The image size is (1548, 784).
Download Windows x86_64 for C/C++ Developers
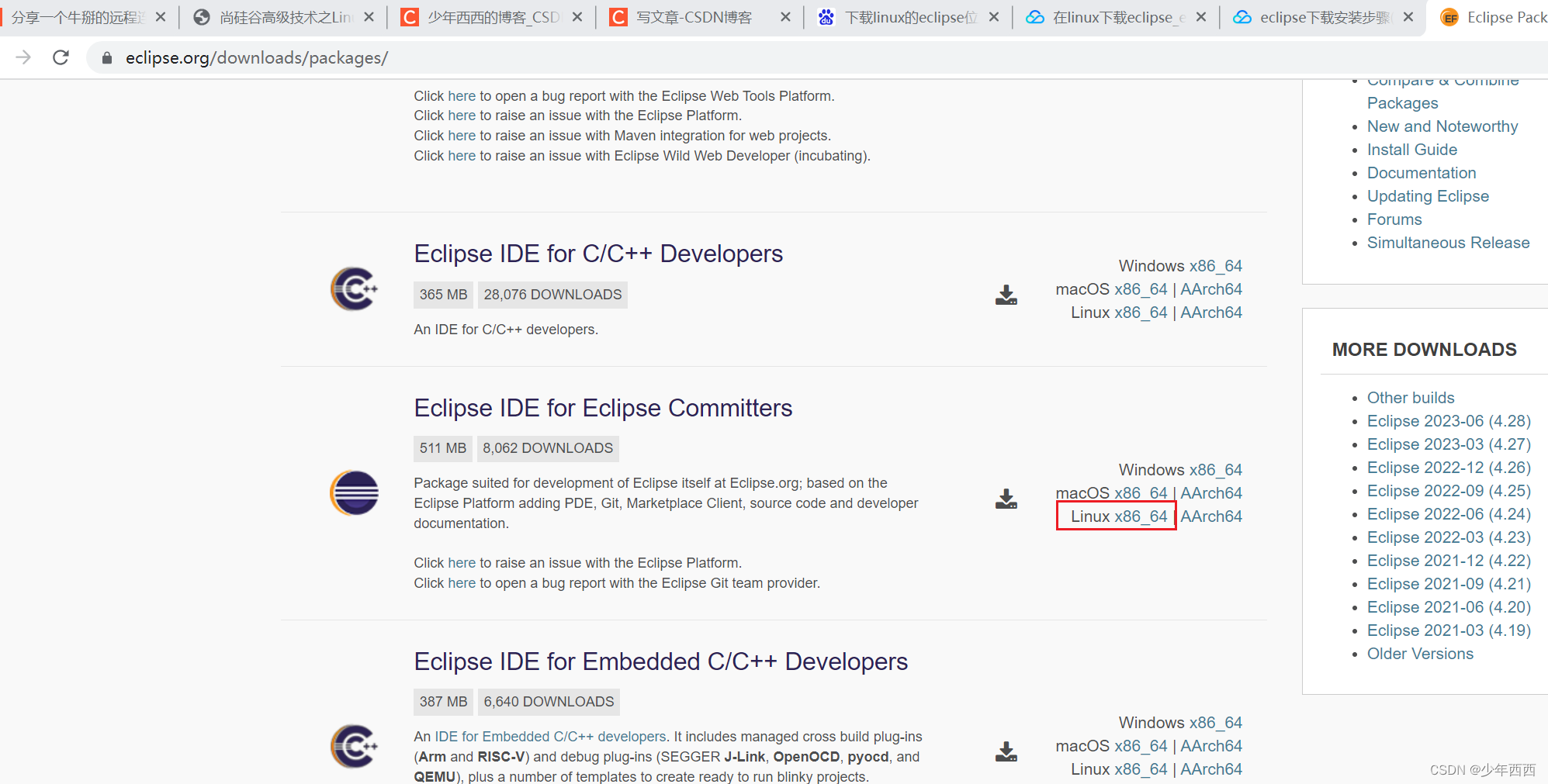pos(1217,266)
